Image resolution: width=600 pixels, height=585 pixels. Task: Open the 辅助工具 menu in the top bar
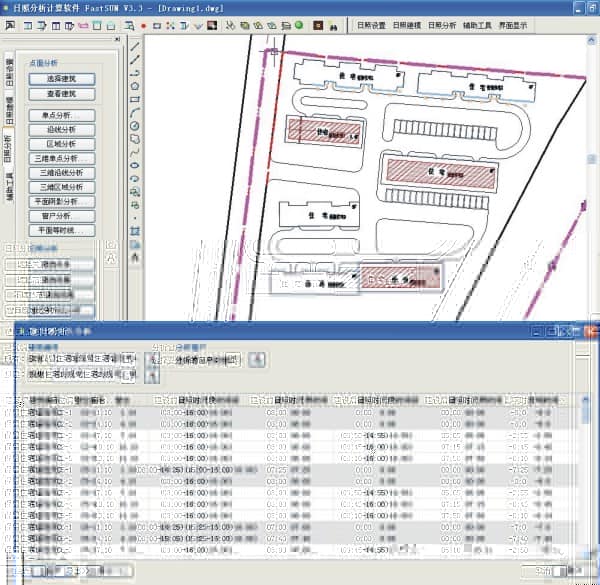(x=477, y=25)
